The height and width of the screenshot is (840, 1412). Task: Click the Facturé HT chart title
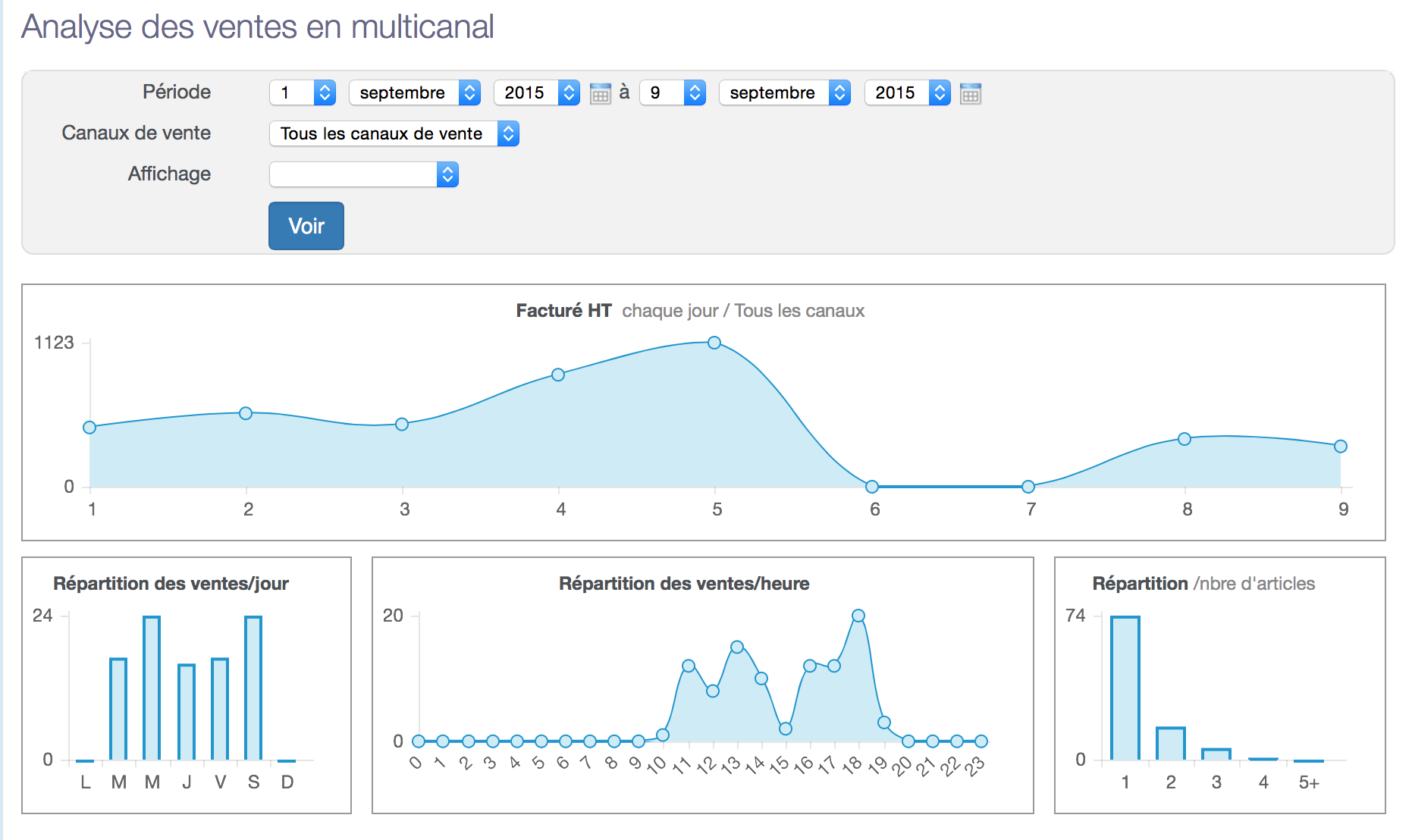point(563,311)
